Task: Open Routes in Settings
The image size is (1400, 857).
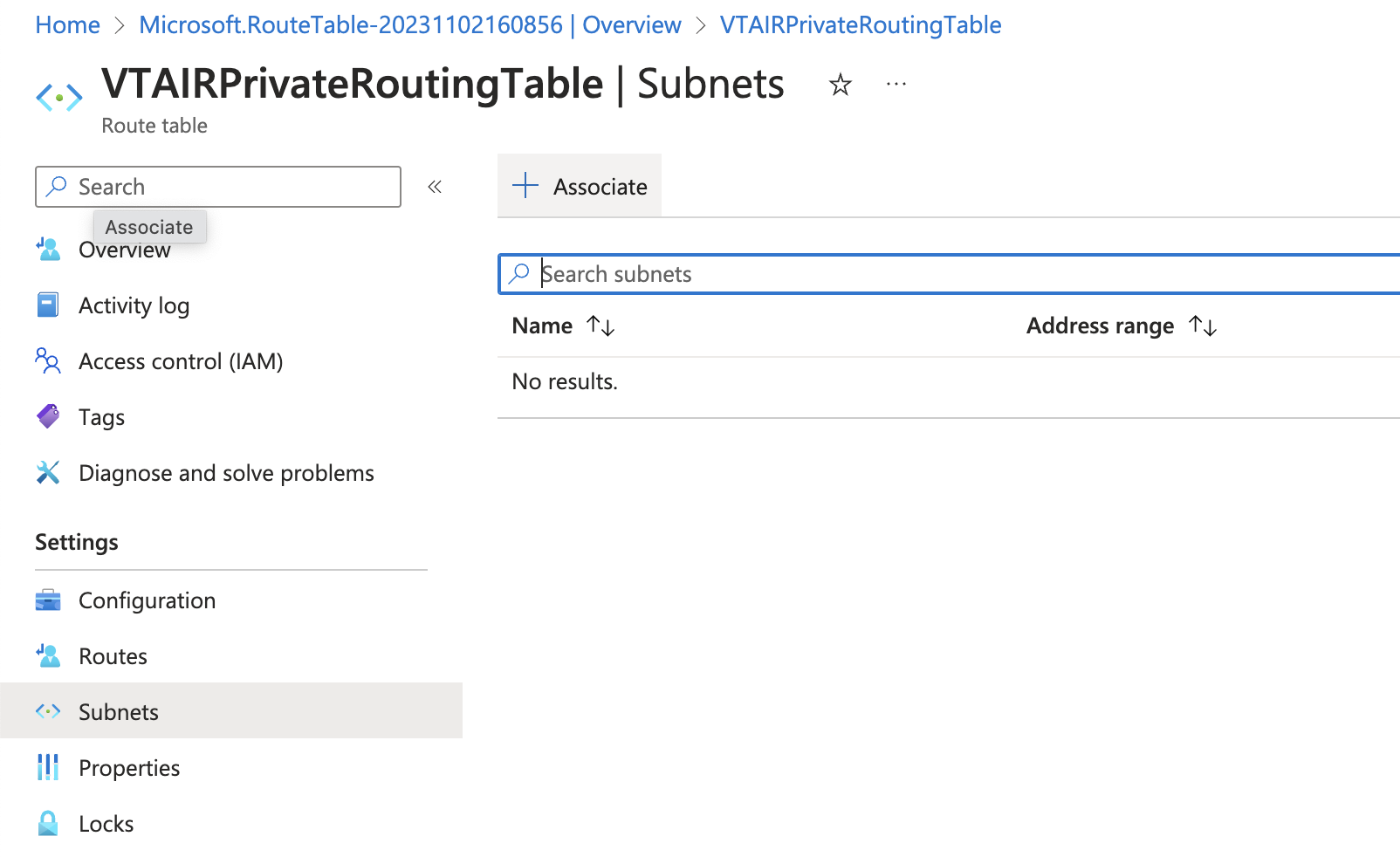Action: [x=113, y=656]
